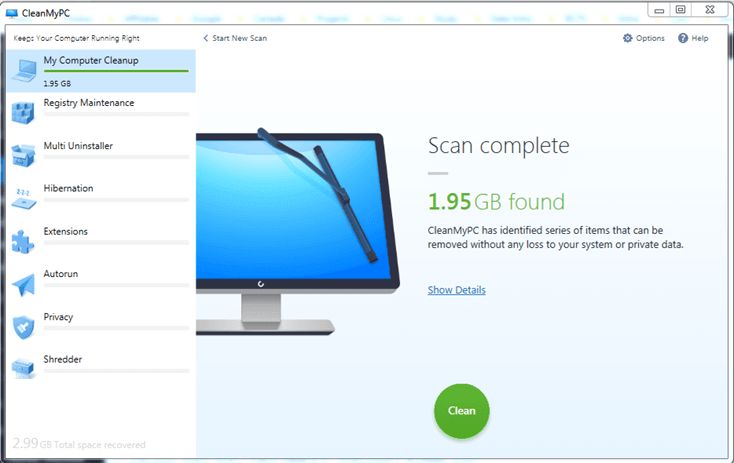
Task: Open the Multi Uninstaller module
Action: [x=78, y=146]
